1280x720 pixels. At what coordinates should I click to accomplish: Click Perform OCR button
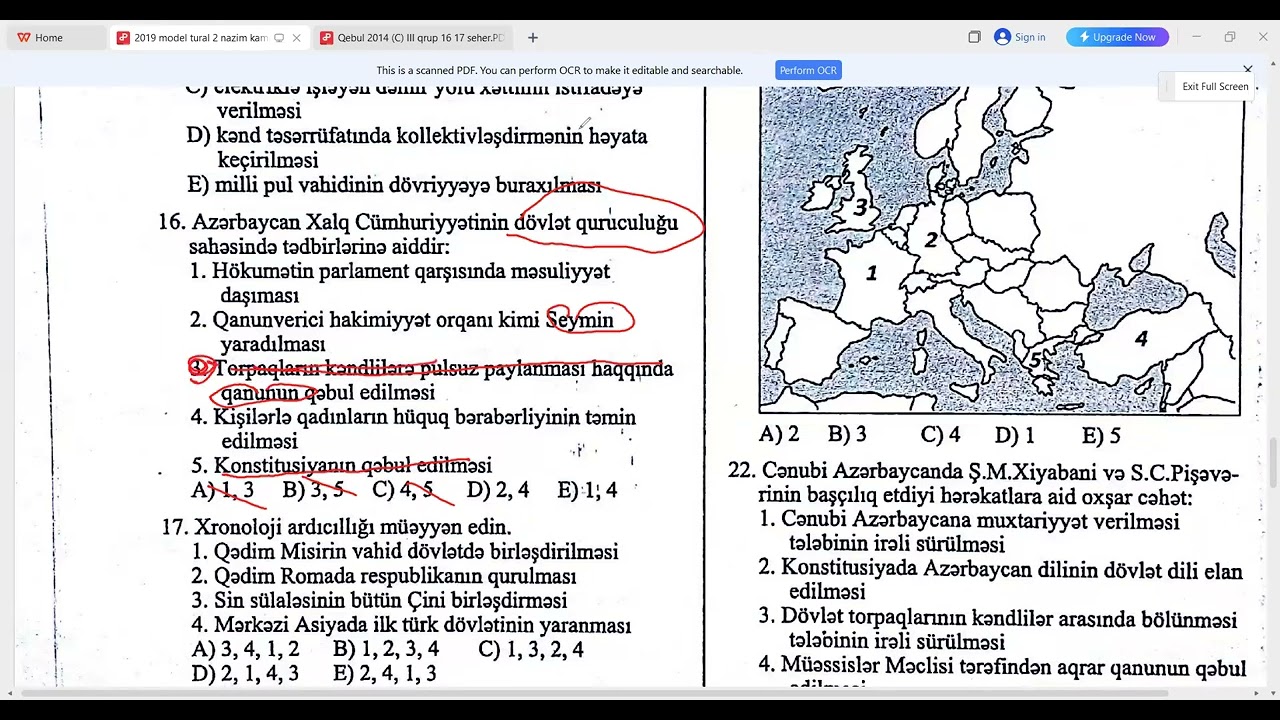(808, 70)
